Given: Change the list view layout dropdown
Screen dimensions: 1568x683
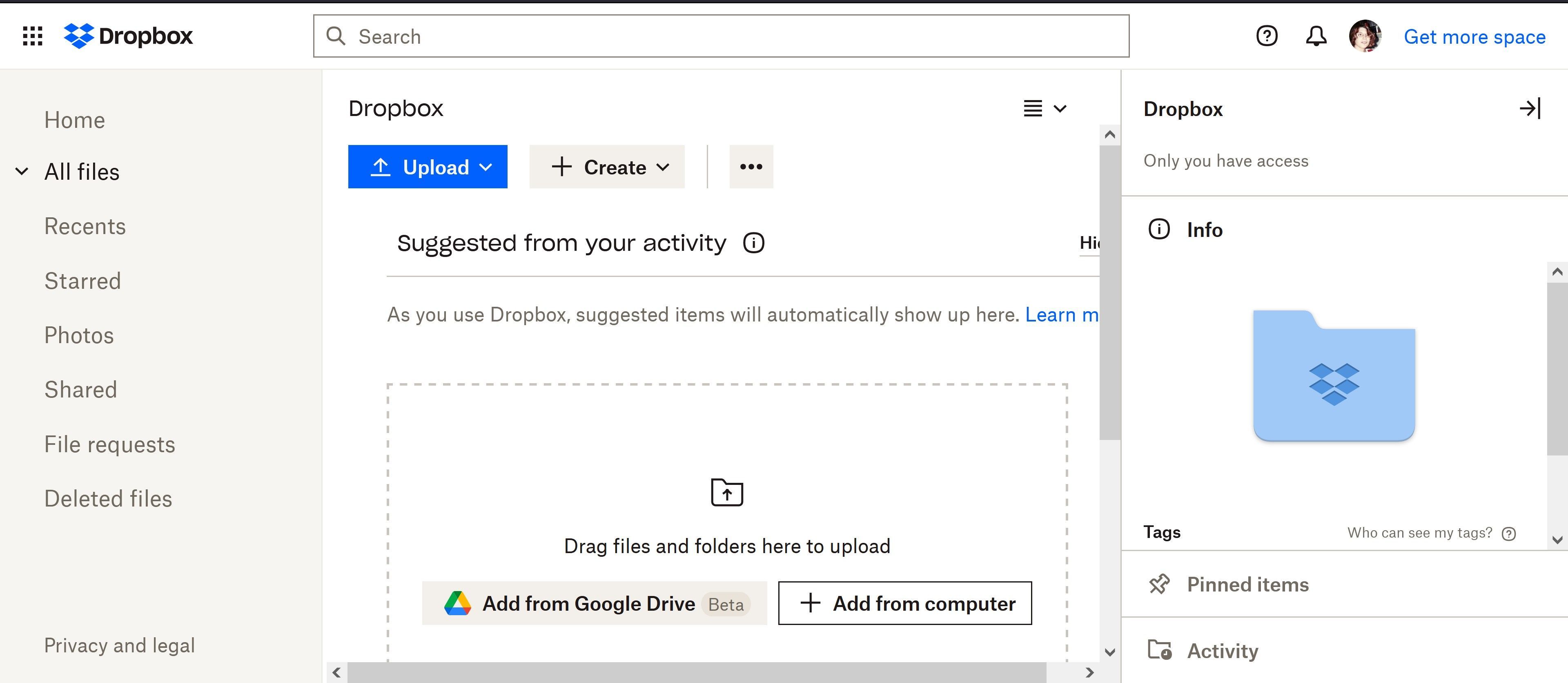Looking at the screenshot, I should click(1045, 108).
